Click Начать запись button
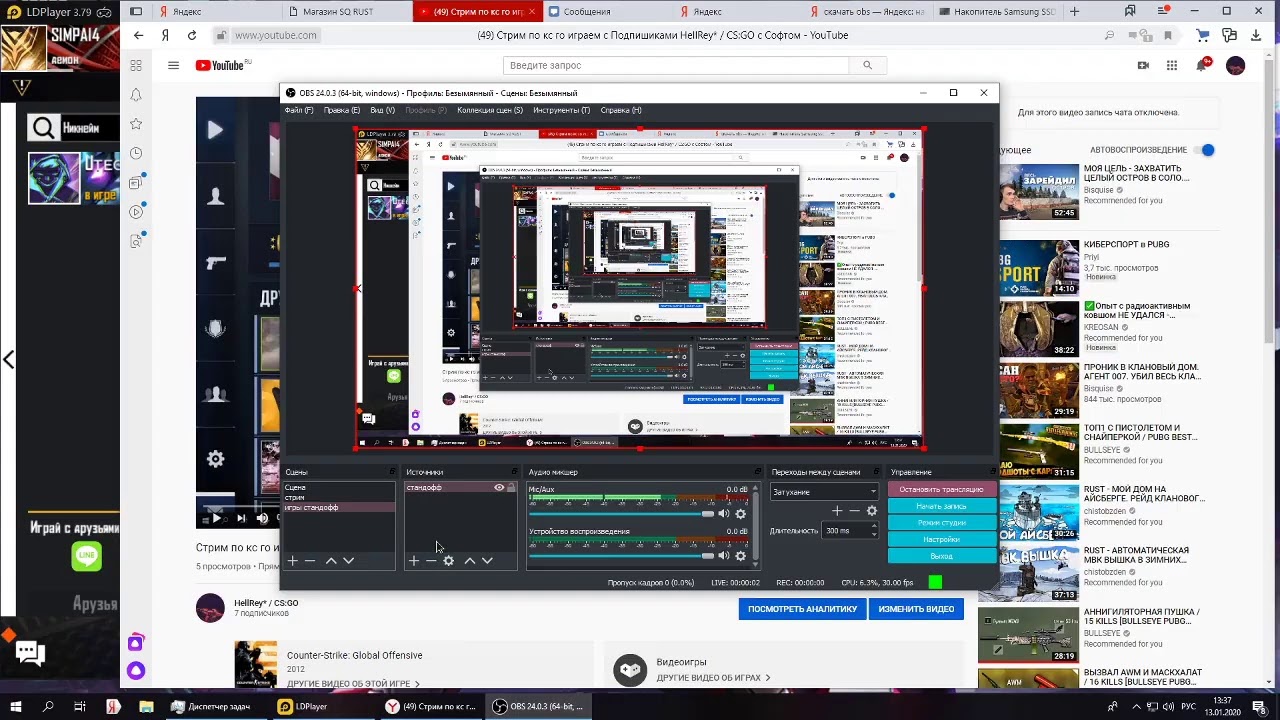 point(941,506)
